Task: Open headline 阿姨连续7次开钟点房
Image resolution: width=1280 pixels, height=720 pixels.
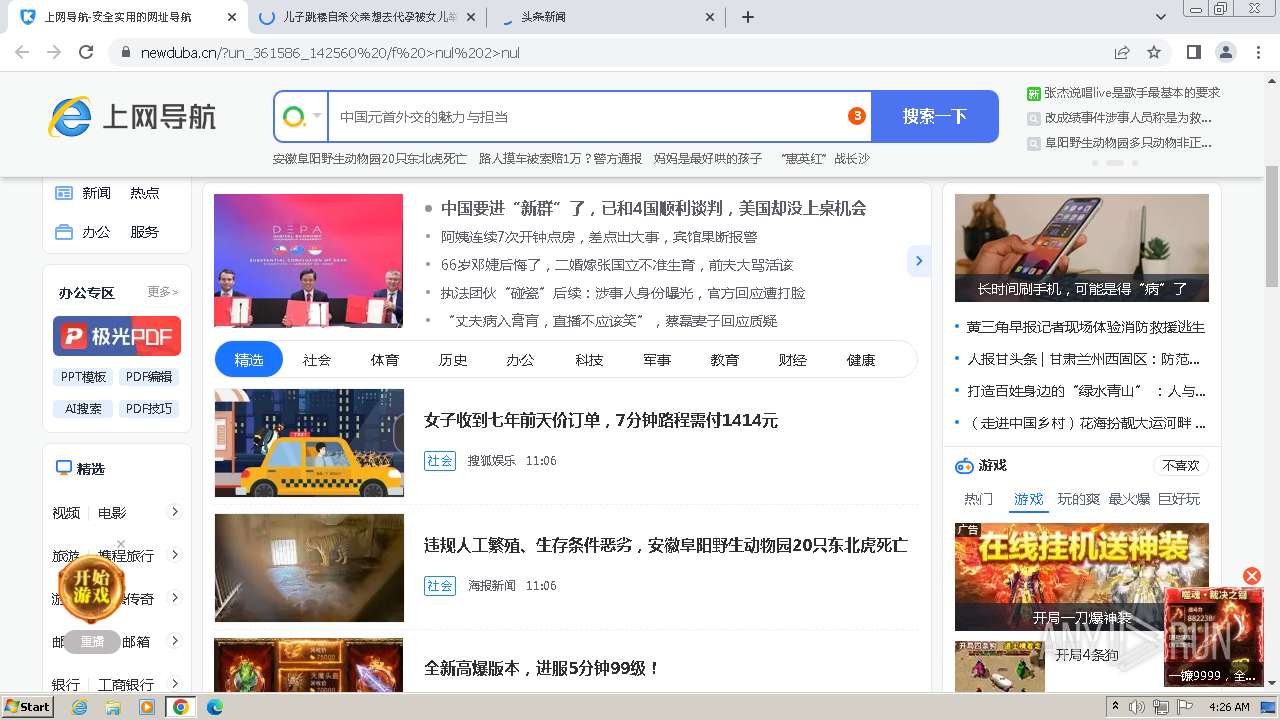Action: [x=599, y=237]
